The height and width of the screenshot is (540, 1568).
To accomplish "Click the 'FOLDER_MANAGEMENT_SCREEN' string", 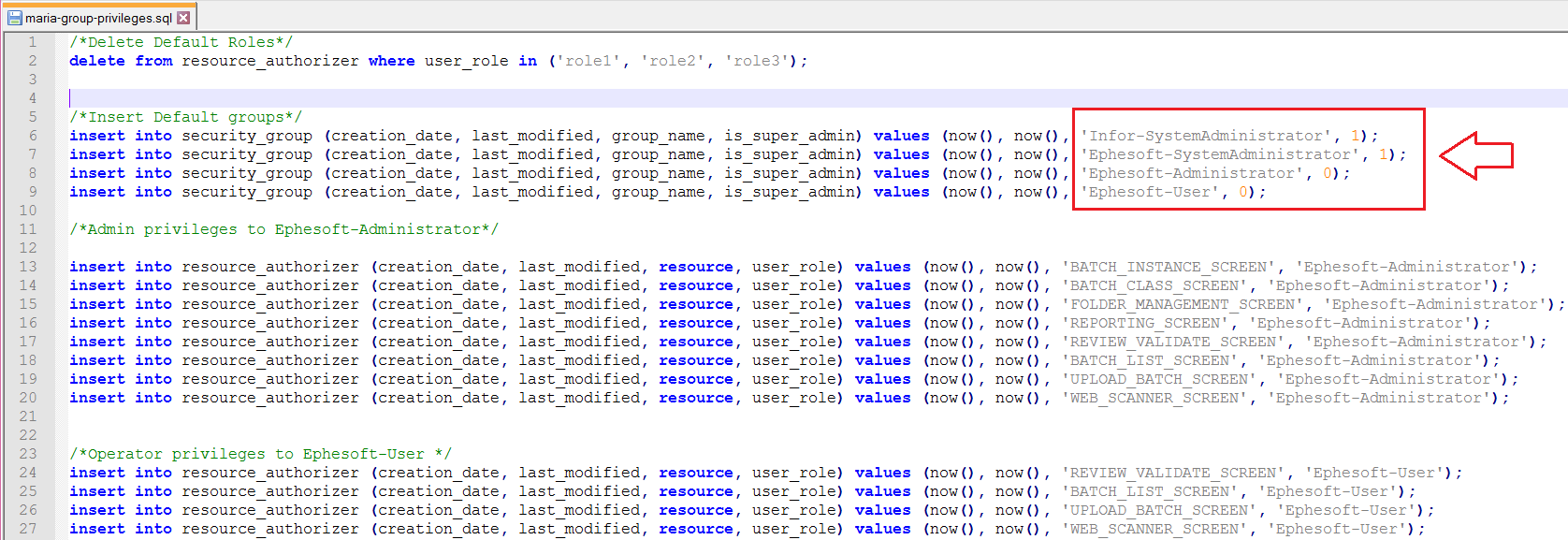I will tap(1183, 304).
